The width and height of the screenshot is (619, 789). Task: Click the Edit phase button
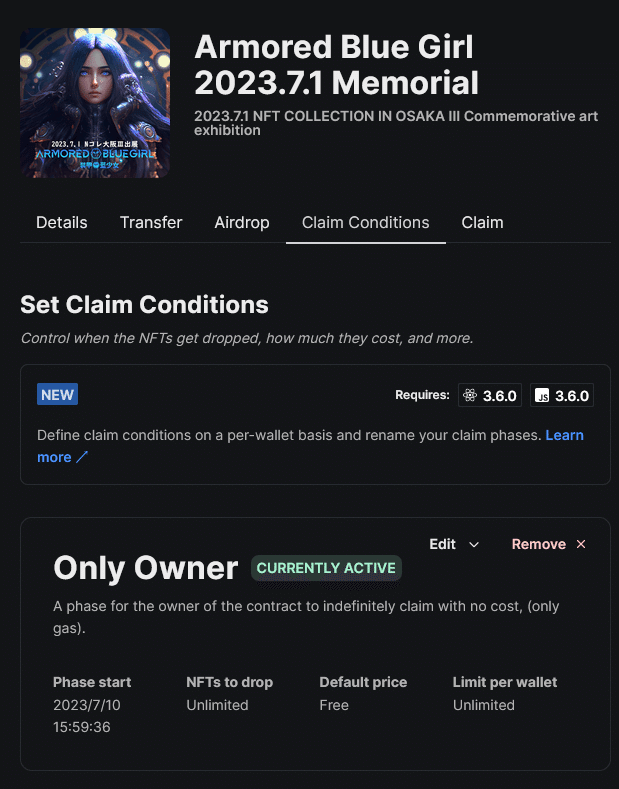pyautogui.click(x=443, y=544)
